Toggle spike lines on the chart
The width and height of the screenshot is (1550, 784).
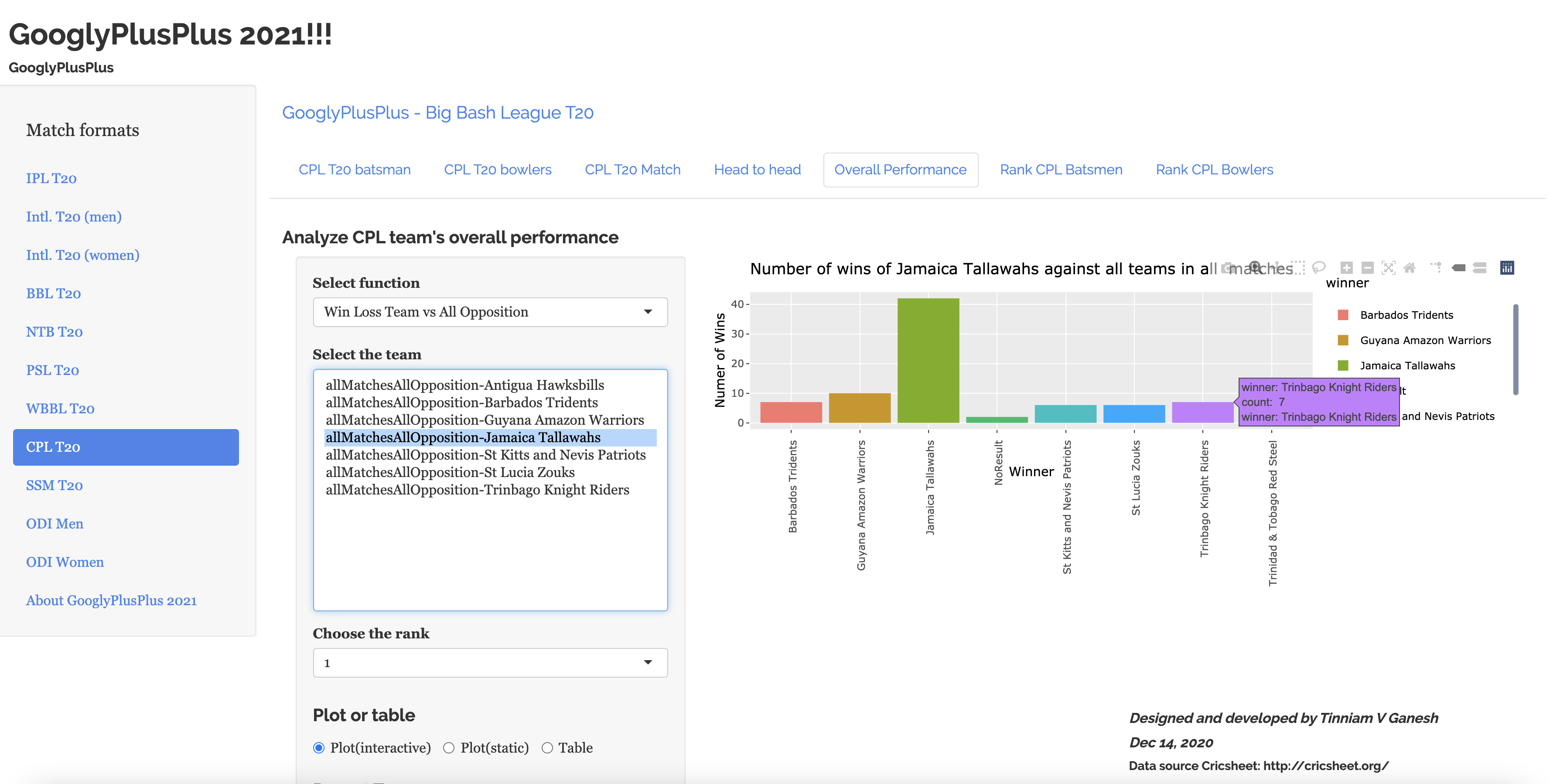1436,268
